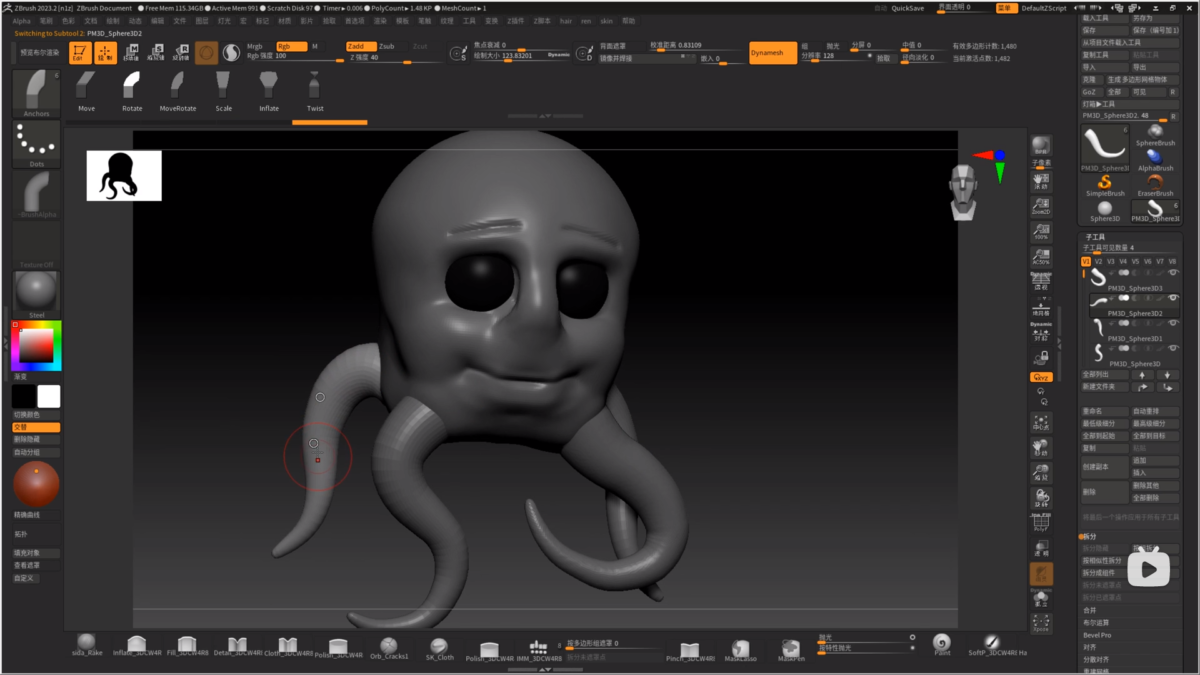Toggle the Dynamesh button

click(772, 53)
